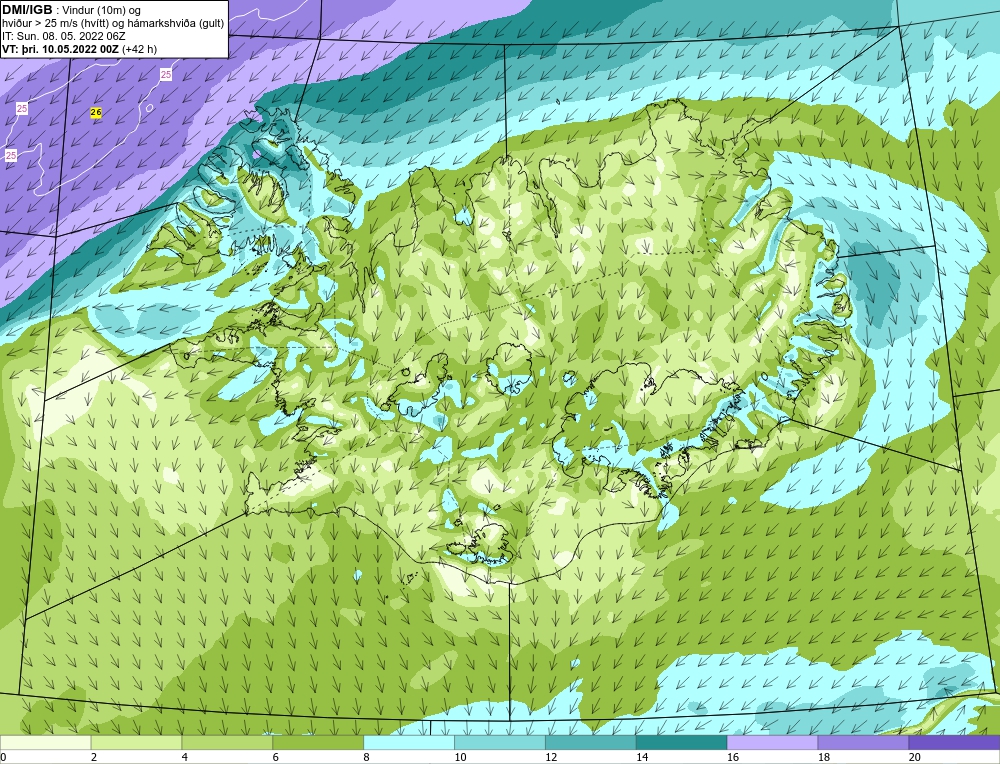Select the 10–12 m/s turquoise legend swatch
Viewport: 1000px width, 764px height.
coord(500,743)
